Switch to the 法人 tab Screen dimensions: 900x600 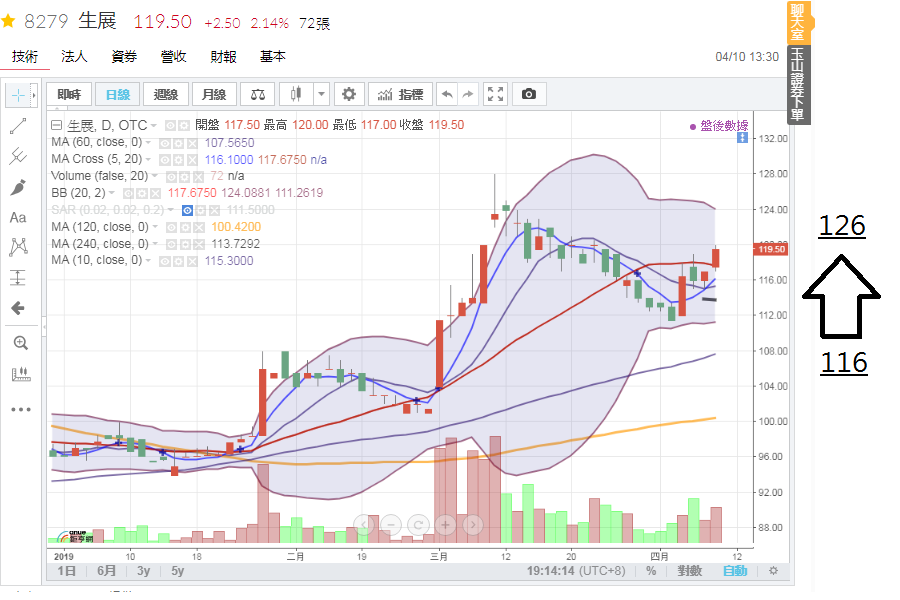tap(74, 57)
